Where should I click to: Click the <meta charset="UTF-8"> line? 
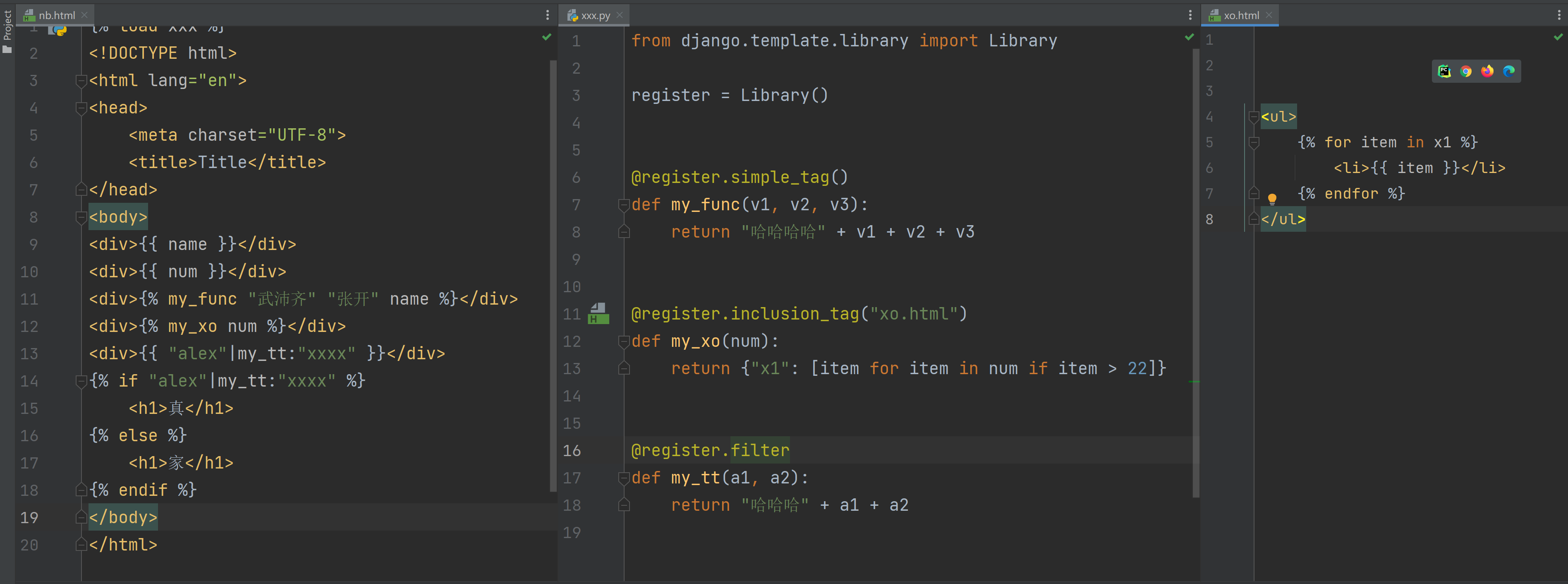(237, 135)
